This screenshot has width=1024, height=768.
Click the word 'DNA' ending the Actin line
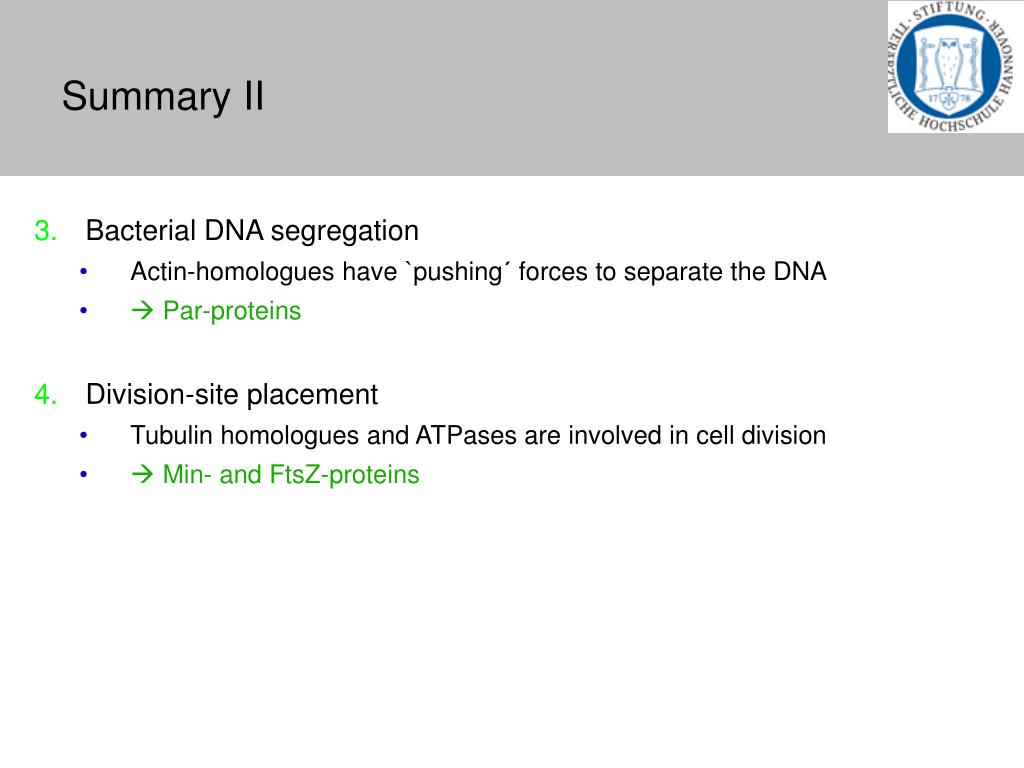coord(800,272)
